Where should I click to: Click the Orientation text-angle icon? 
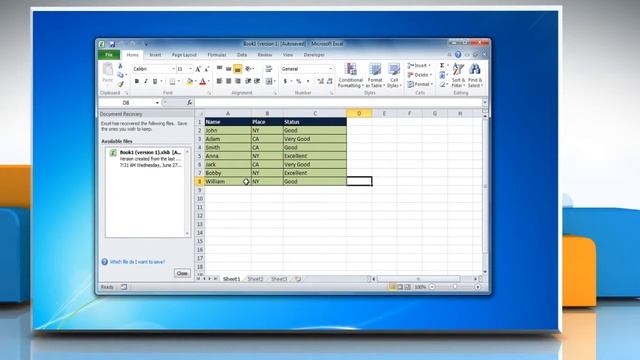248,69
